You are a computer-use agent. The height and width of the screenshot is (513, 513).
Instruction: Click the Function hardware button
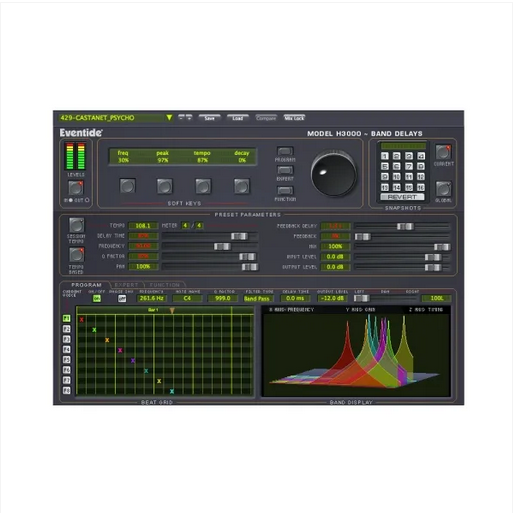click(285, 190)
